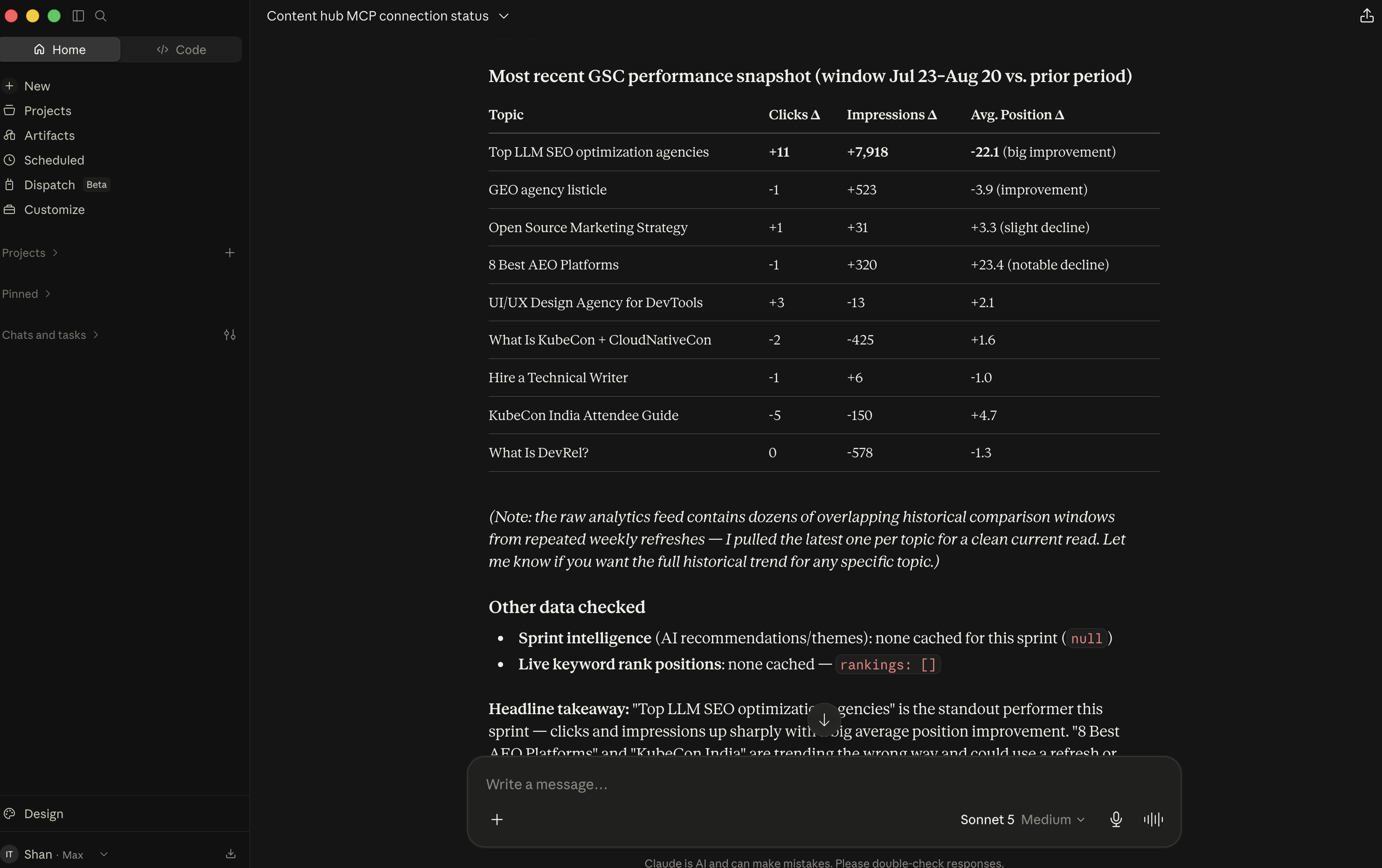Click the 'Clicks Δ' column header

coord(794,115)
